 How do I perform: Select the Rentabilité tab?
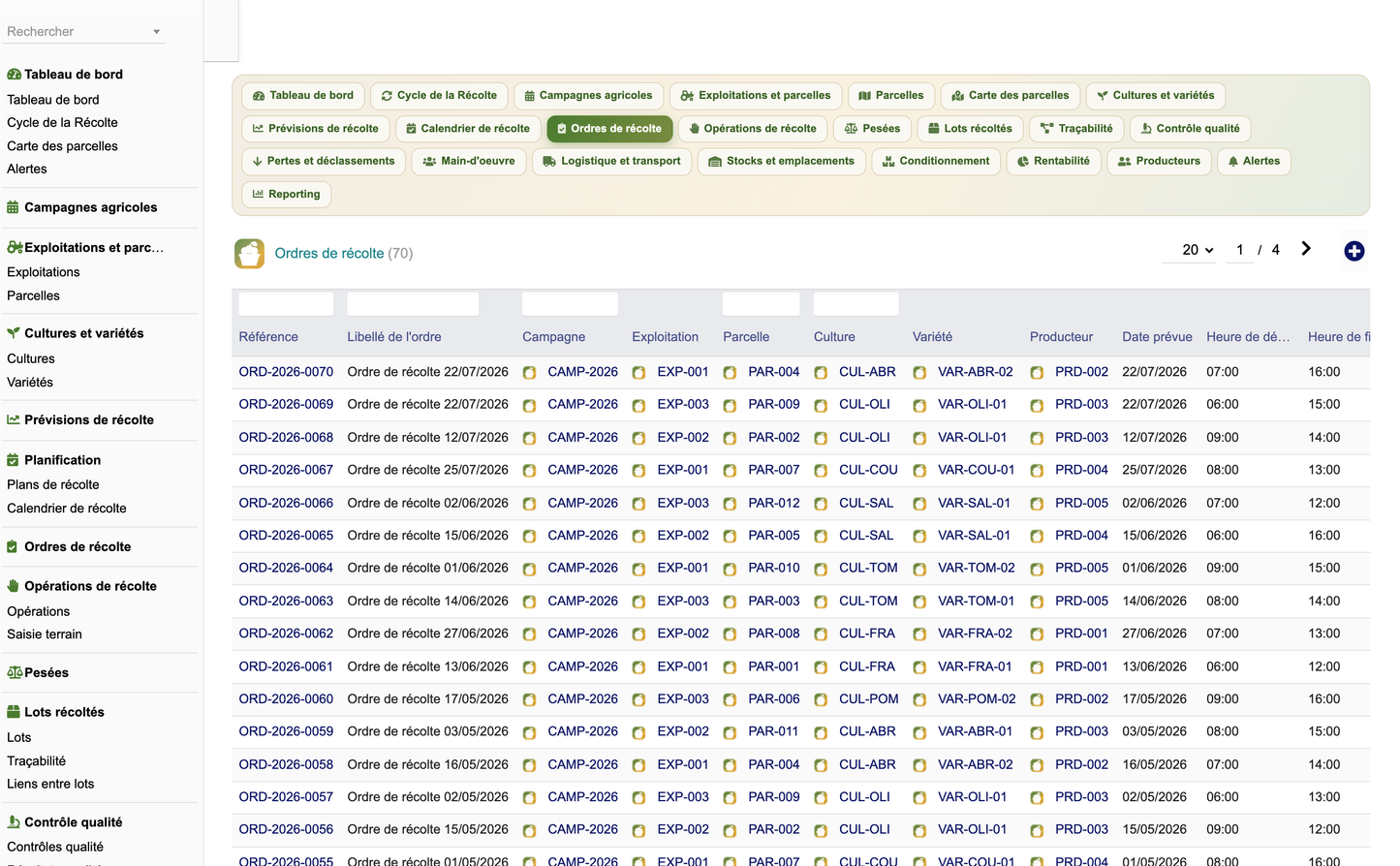1054,162
